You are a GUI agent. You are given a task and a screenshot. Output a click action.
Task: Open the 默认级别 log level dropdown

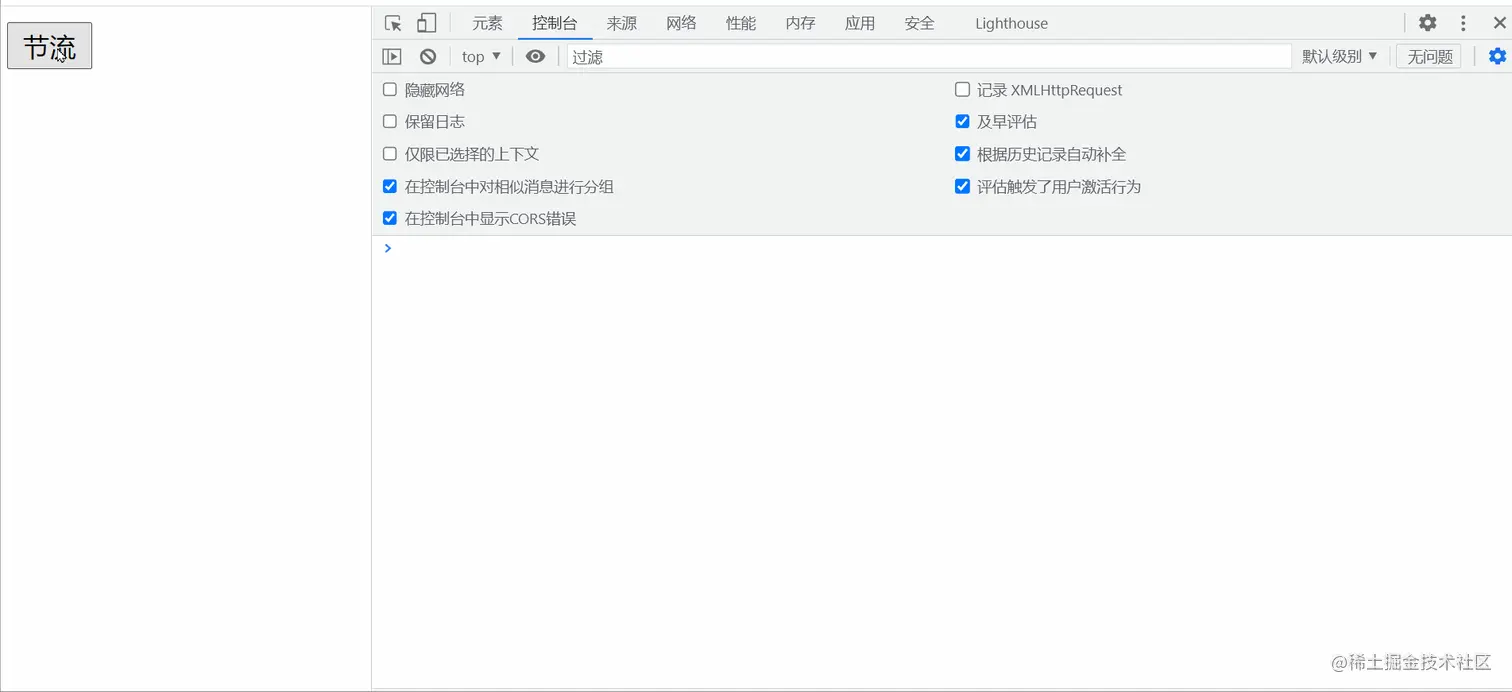tap(1340, 56)
